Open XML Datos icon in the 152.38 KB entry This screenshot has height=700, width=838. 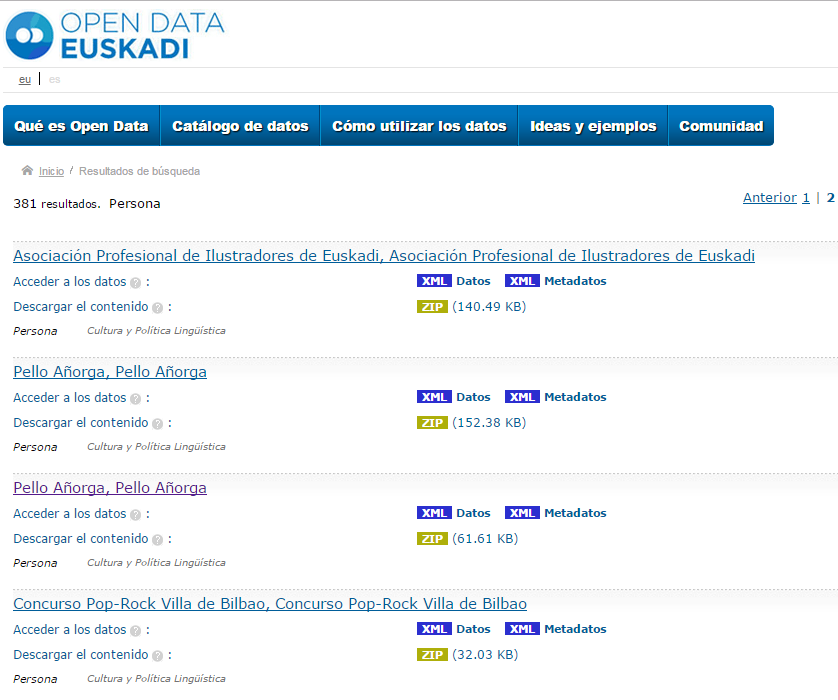[434, 397]
